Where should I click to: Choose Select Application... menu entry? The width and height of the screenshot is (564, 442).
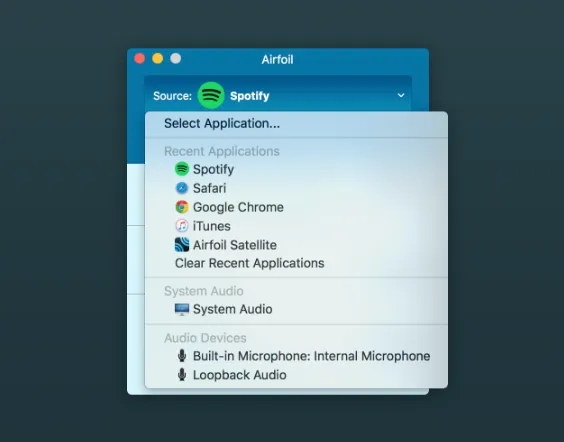pyautogui.click(x=296, y=123)
